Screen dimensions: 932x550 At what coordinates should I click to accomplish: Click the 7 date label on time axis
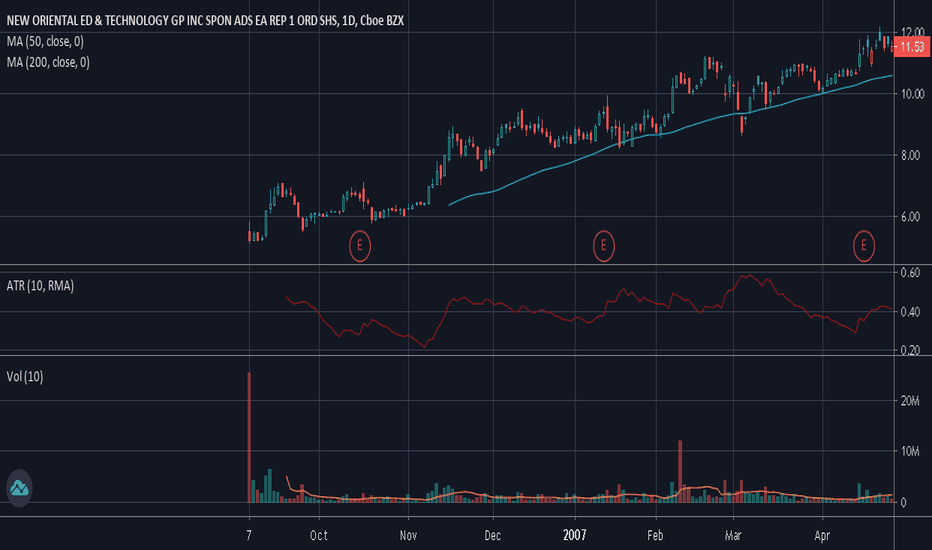tap(249, 536)
